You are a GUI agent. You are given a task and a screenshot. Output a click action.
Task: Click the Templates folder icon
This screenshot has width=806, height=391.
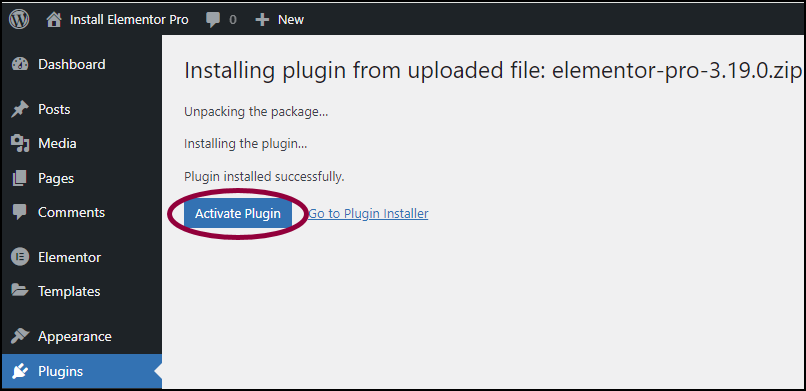click(x=20, y=291)
